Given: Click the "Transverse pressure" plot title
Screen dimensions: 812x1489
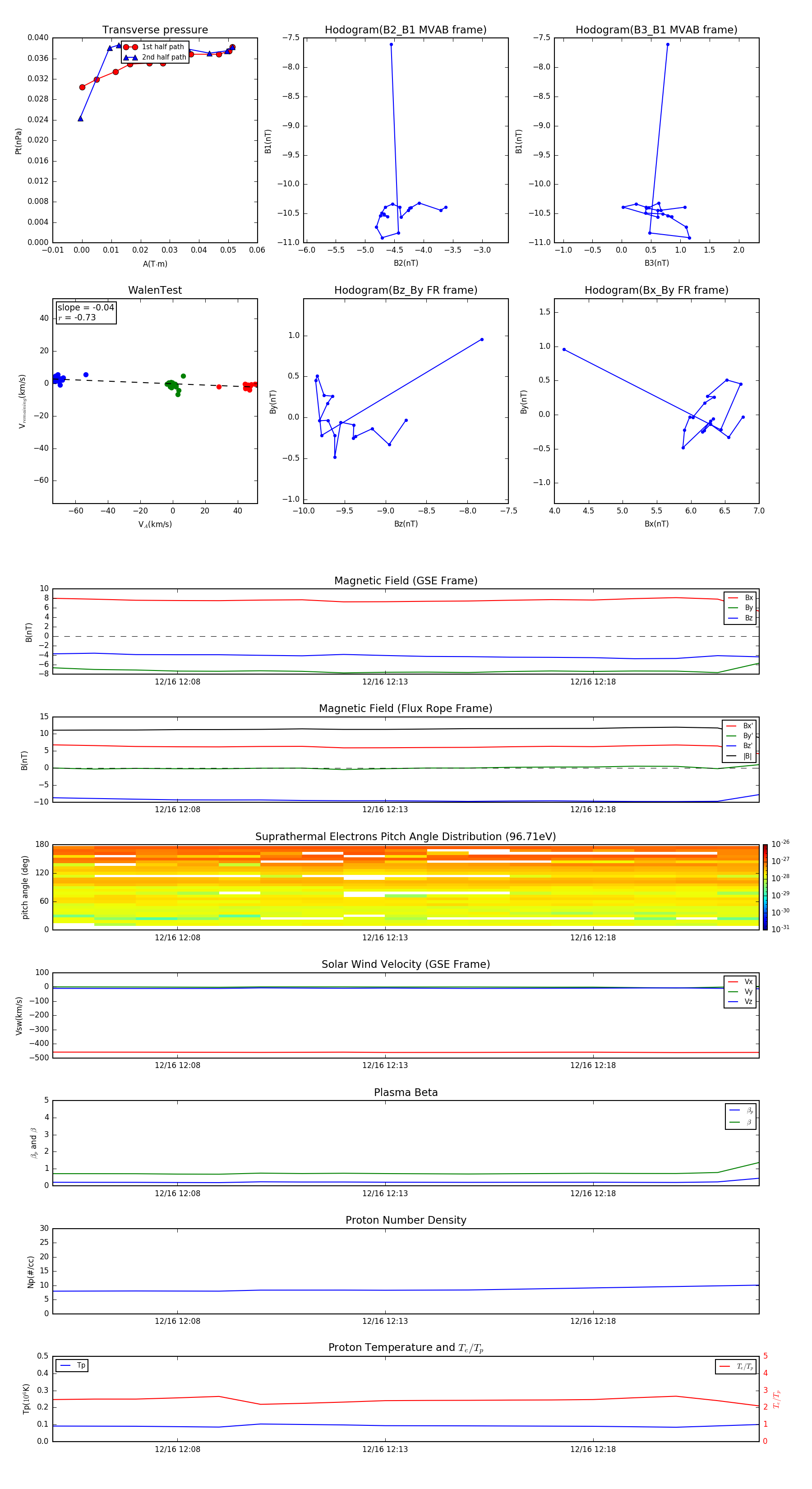Looking at the screenshot, I should point(155,30).
